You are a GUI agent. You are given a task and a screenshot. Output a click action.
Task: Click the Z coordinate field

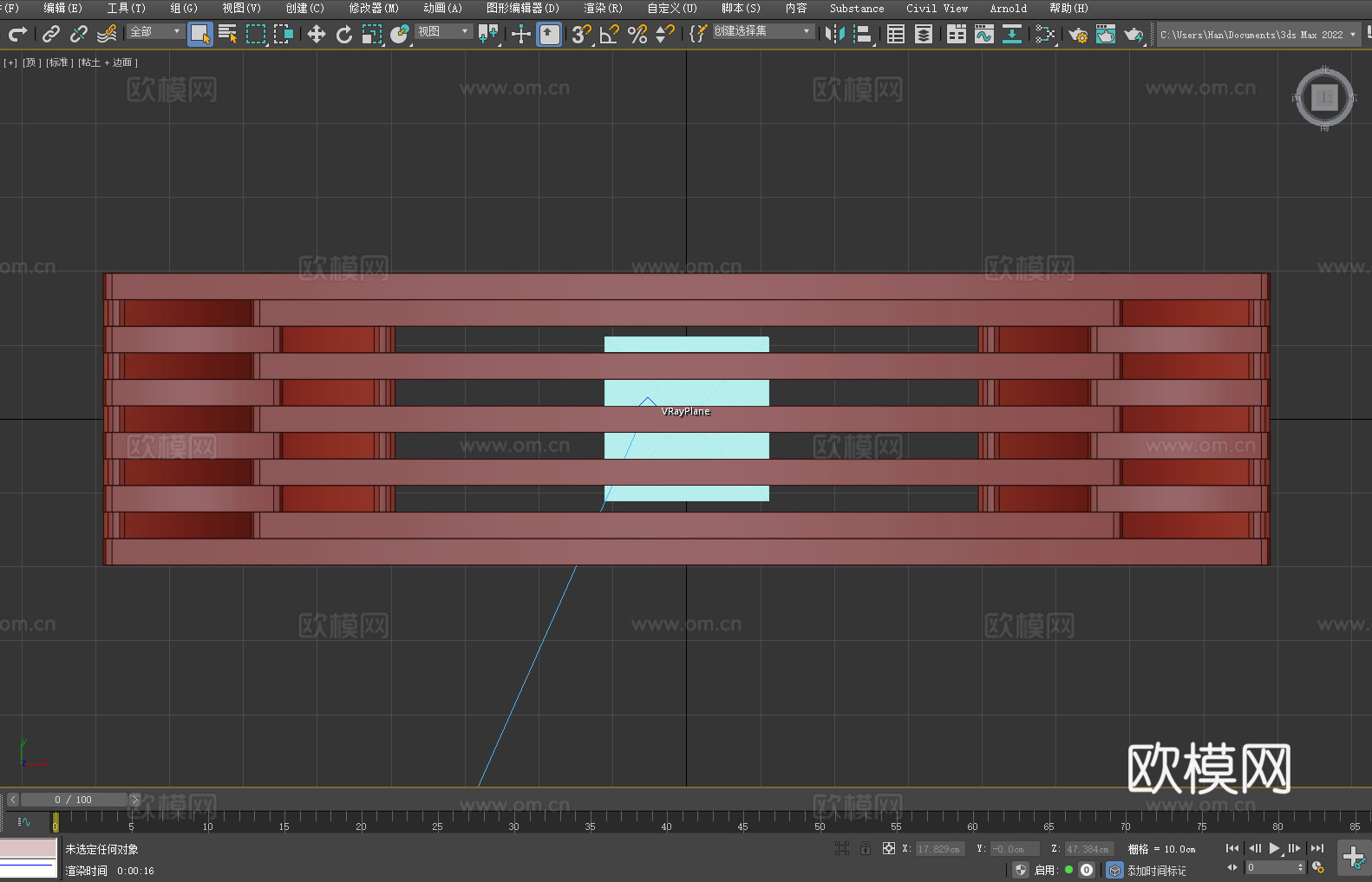point(1089,849)
